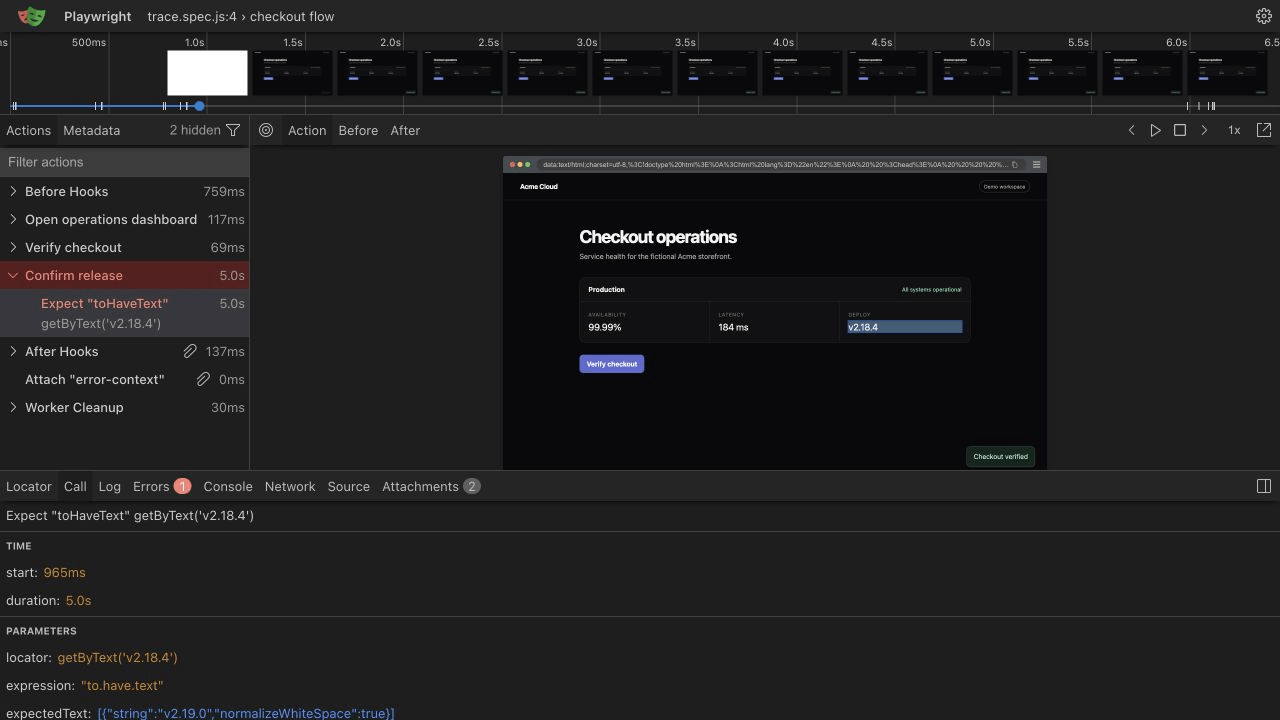Click the Attach error-context paperclip icon
The height and width of the screenshot is (720, 1280).
pyautogui.click(x=203, y=379)
